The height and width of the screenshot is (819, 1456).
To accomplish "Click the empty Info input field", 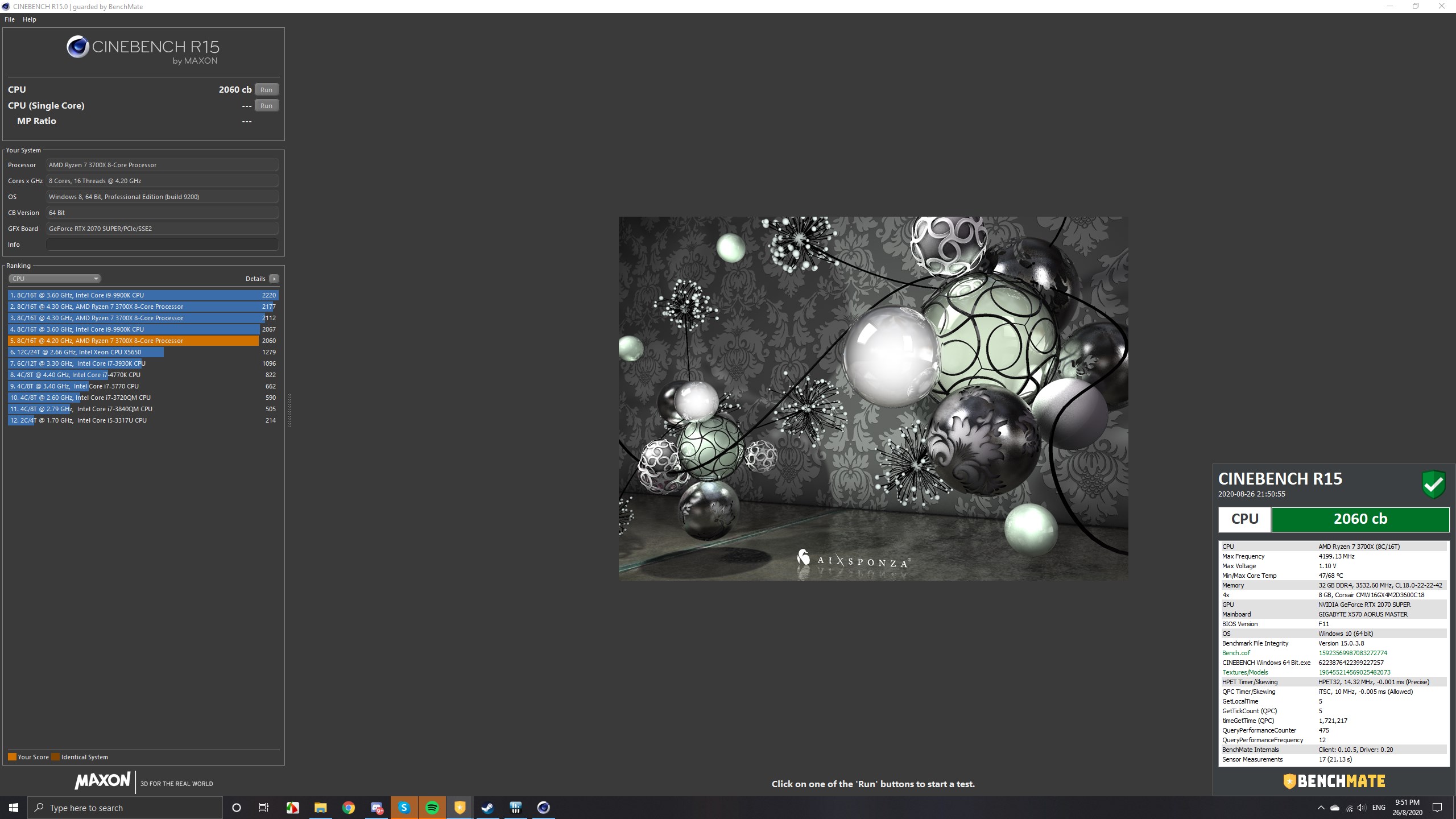I will [x=162, y=245].
